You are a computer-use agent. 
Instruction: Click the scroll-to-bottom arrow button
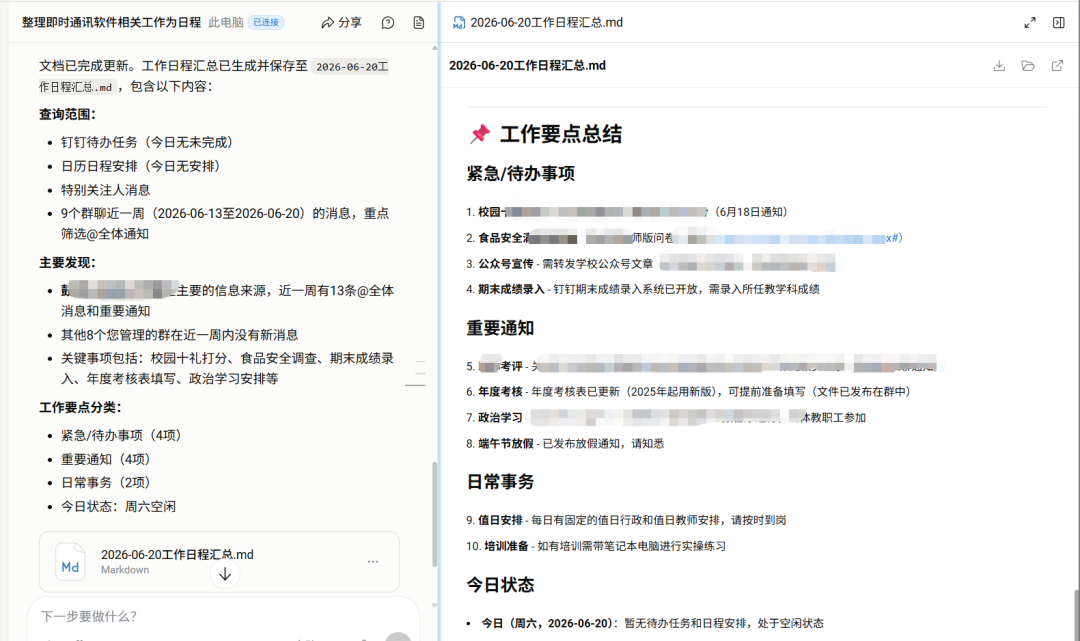tap(225, 574)
